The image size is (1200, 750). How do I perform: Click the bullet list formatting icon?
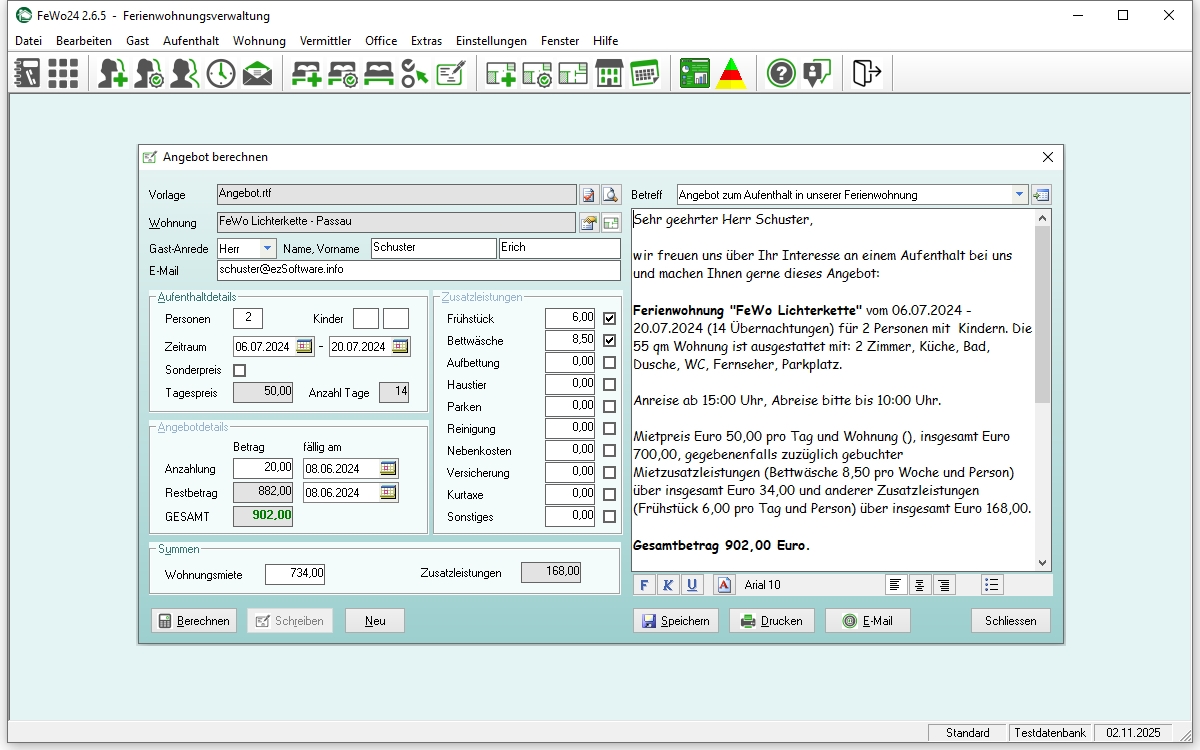tap(991, 585)
